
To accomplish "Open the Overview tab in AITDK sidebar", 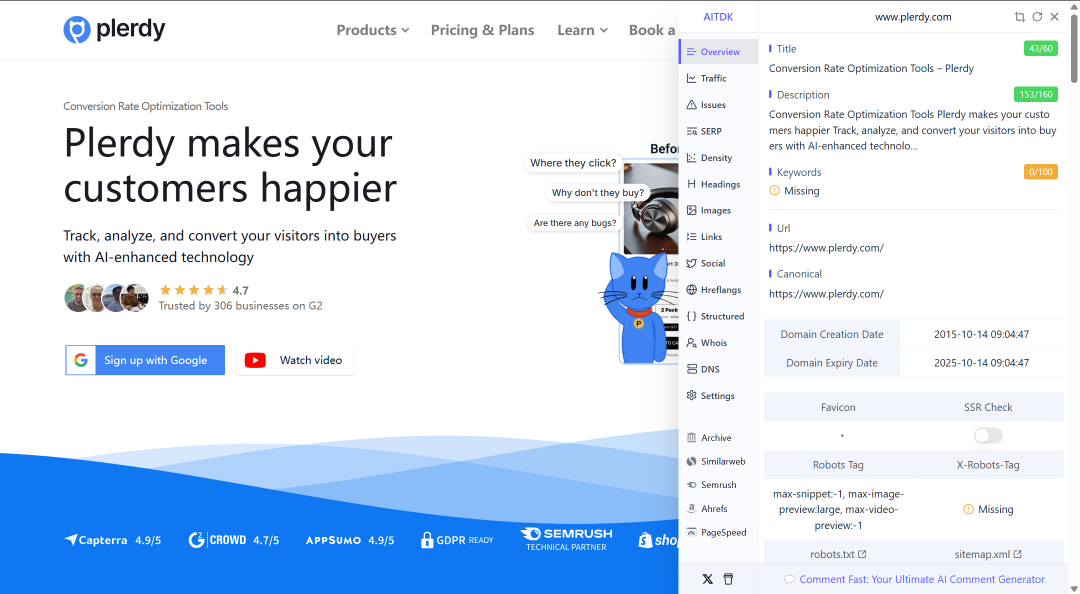I will tap(718, 52).
